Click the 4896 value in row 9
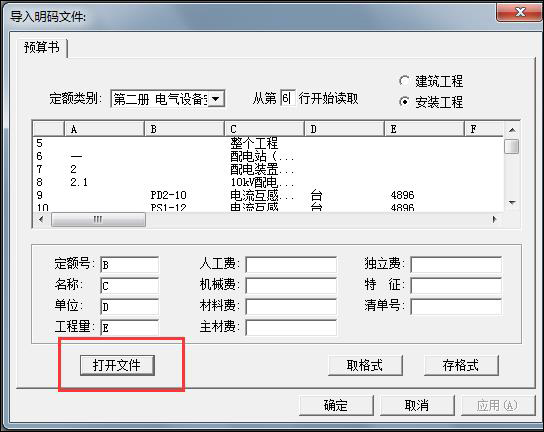Image resolution: width=544 pixels, height=432 pixels. (402, 195)
